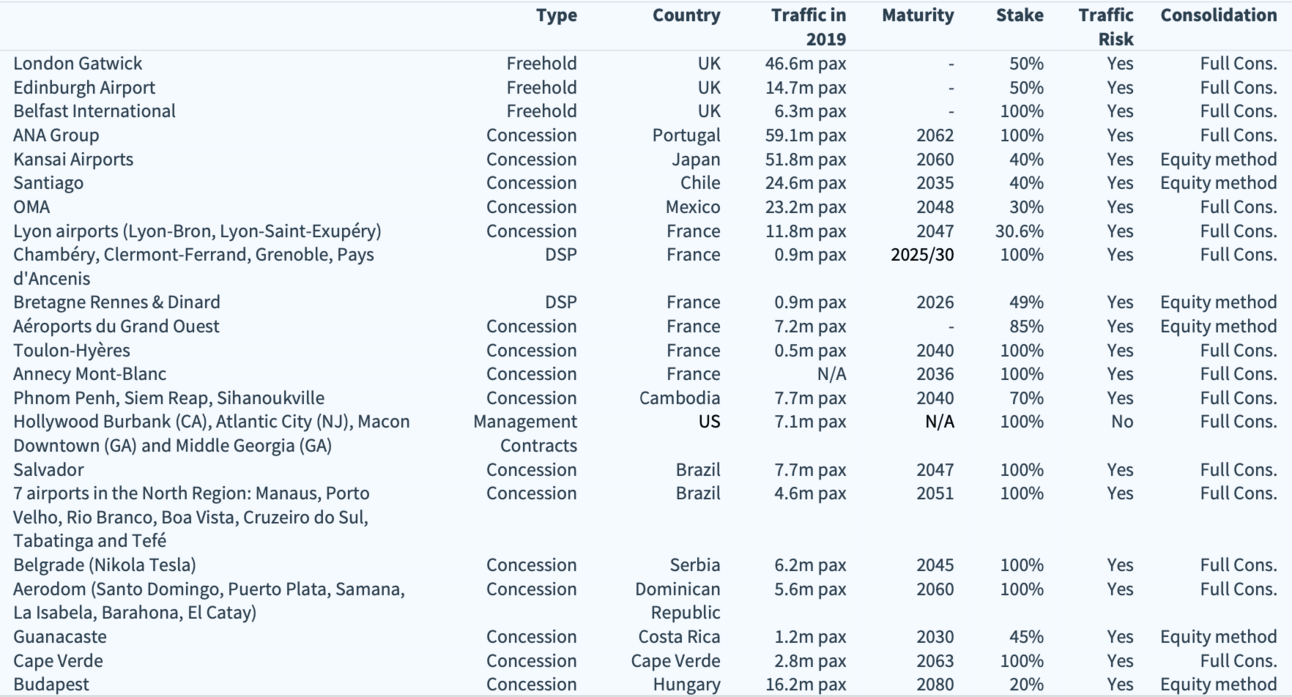
Task: Click the Type column header
Action: [x=556, y=16]
